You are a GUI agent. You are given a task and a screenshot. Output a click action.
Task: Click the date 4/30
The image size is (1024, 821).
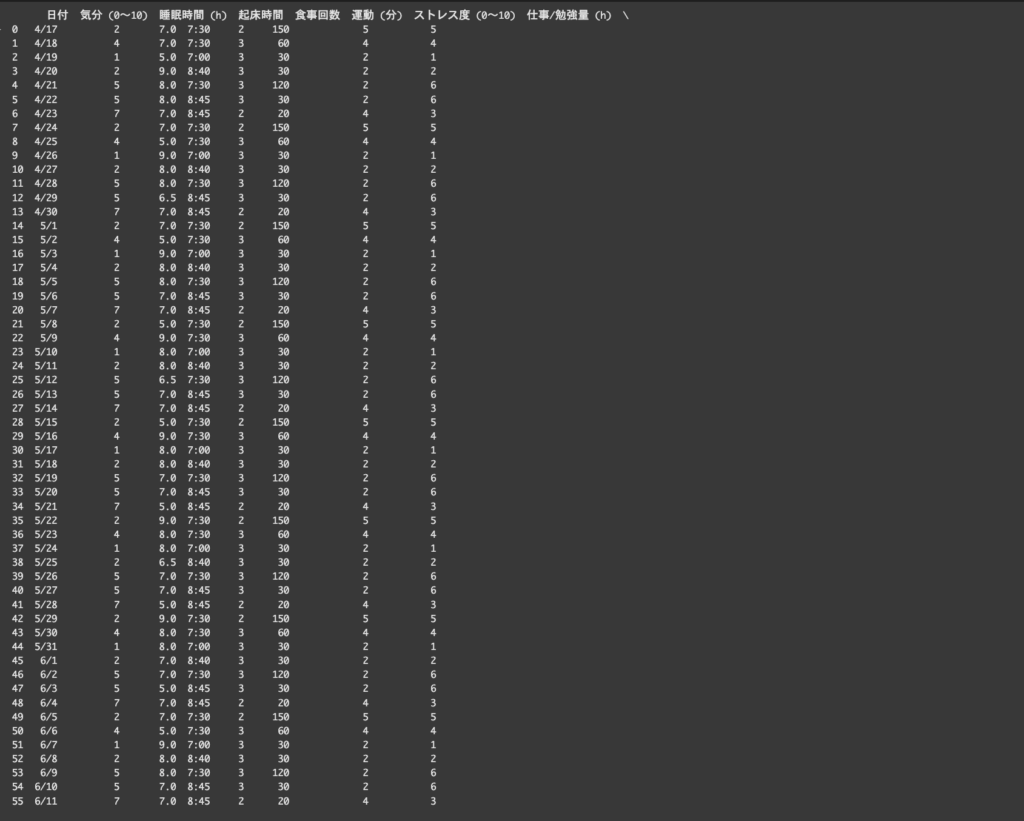(x=46, y=212)
